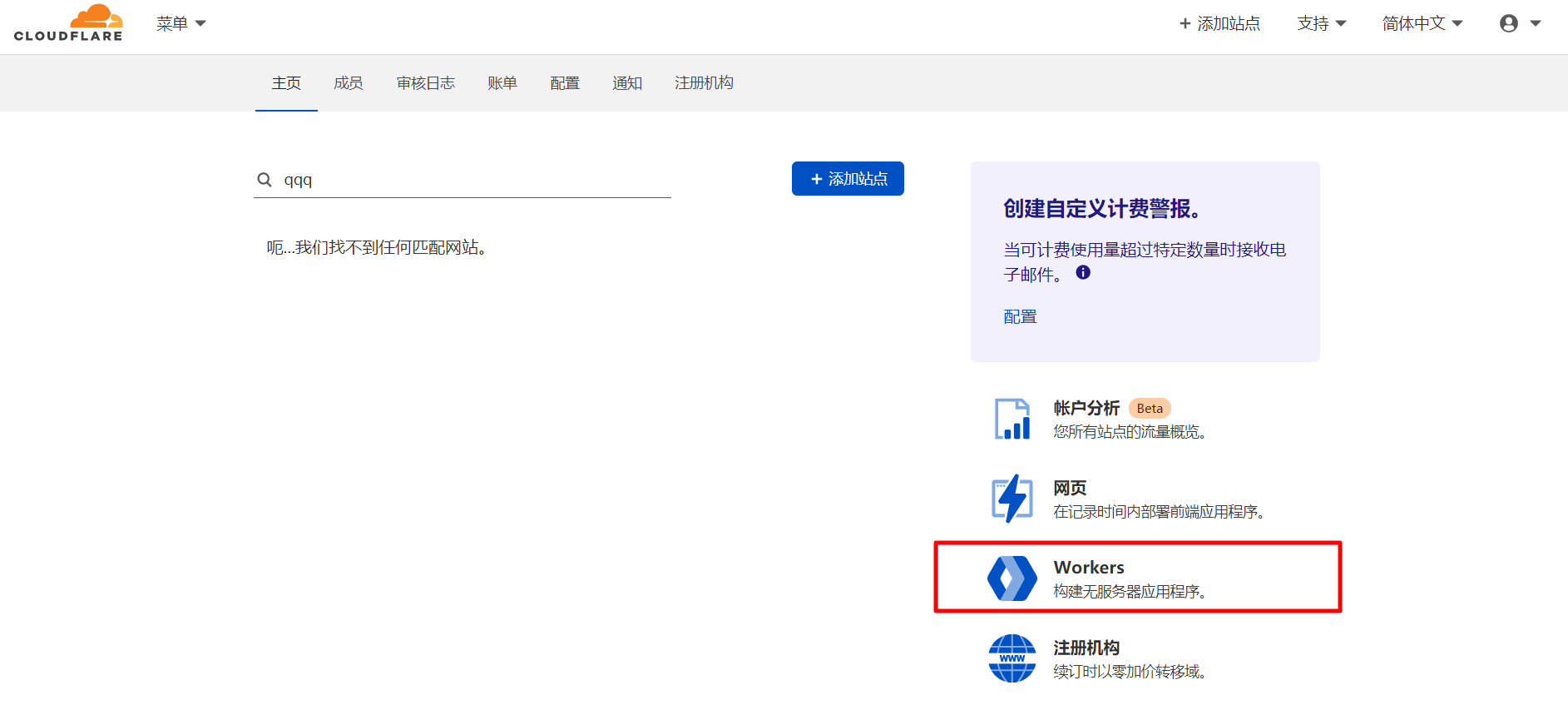
Task: Open the 审核日志 tab
Action: click(425, 83)
